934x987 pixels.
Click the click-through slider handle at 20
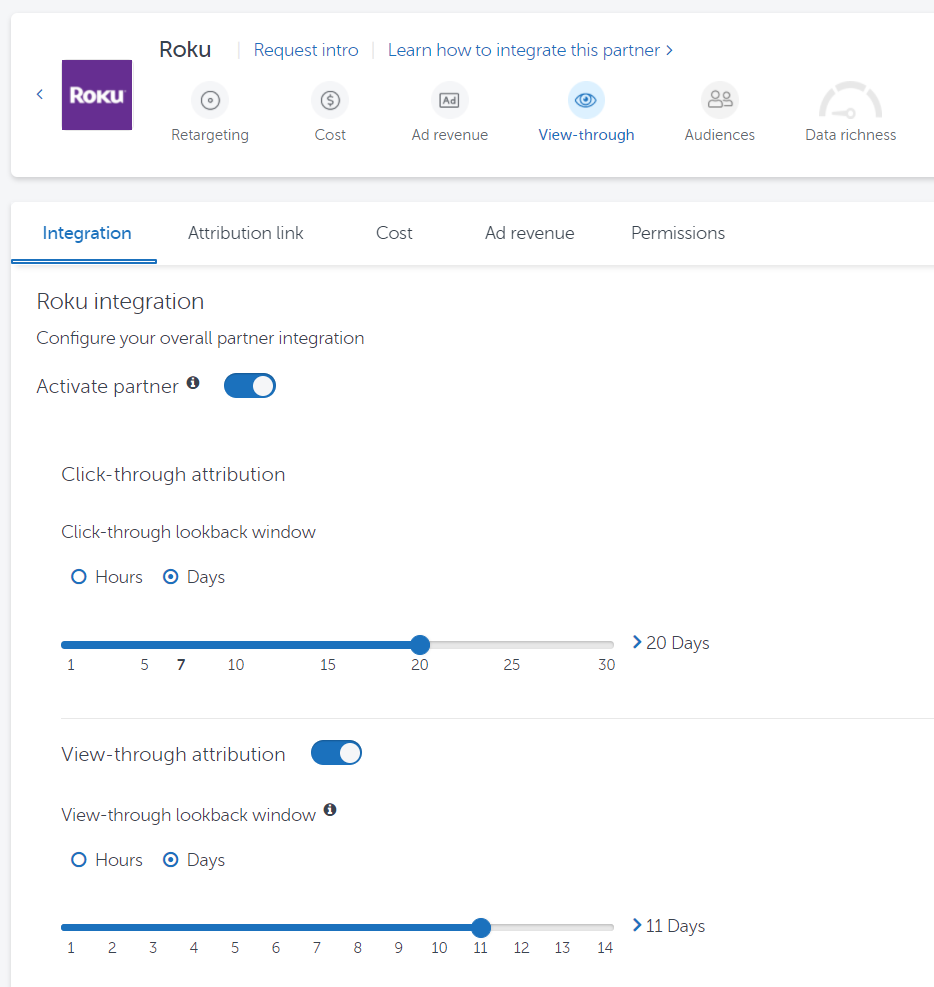pos(420,645)
